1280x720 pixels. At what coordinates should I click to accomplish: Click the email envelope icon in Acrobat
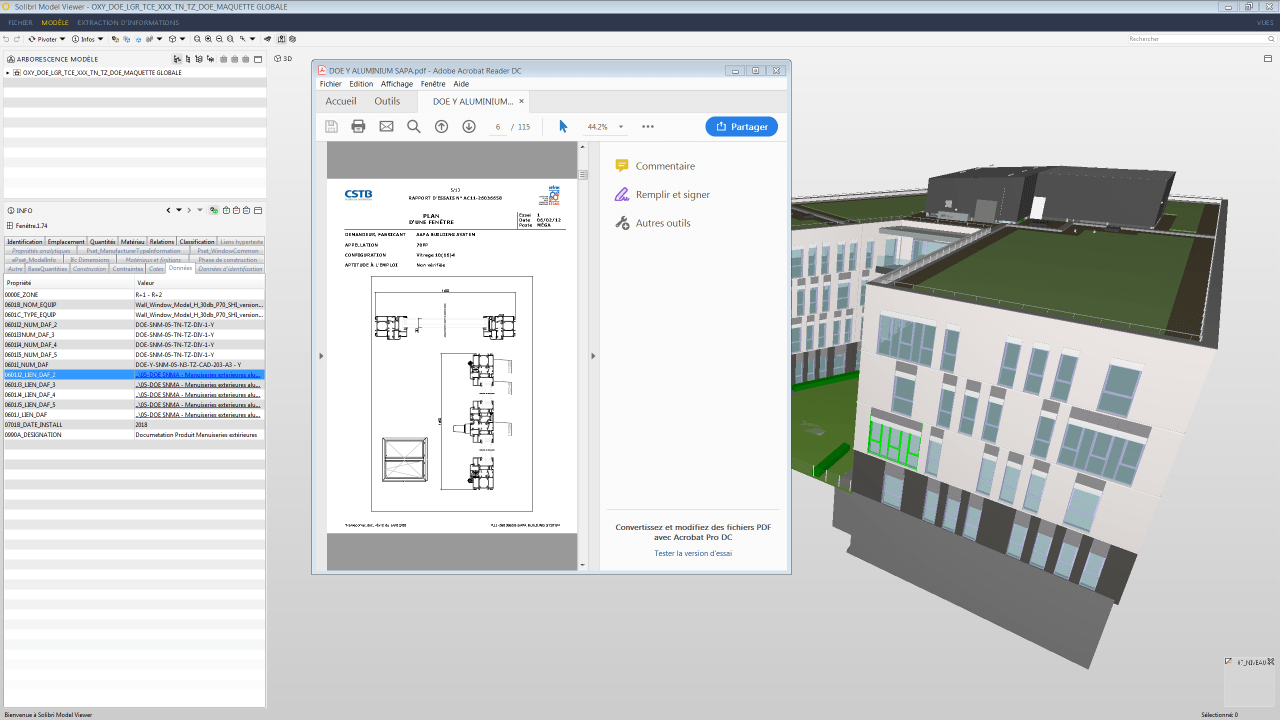386,127
